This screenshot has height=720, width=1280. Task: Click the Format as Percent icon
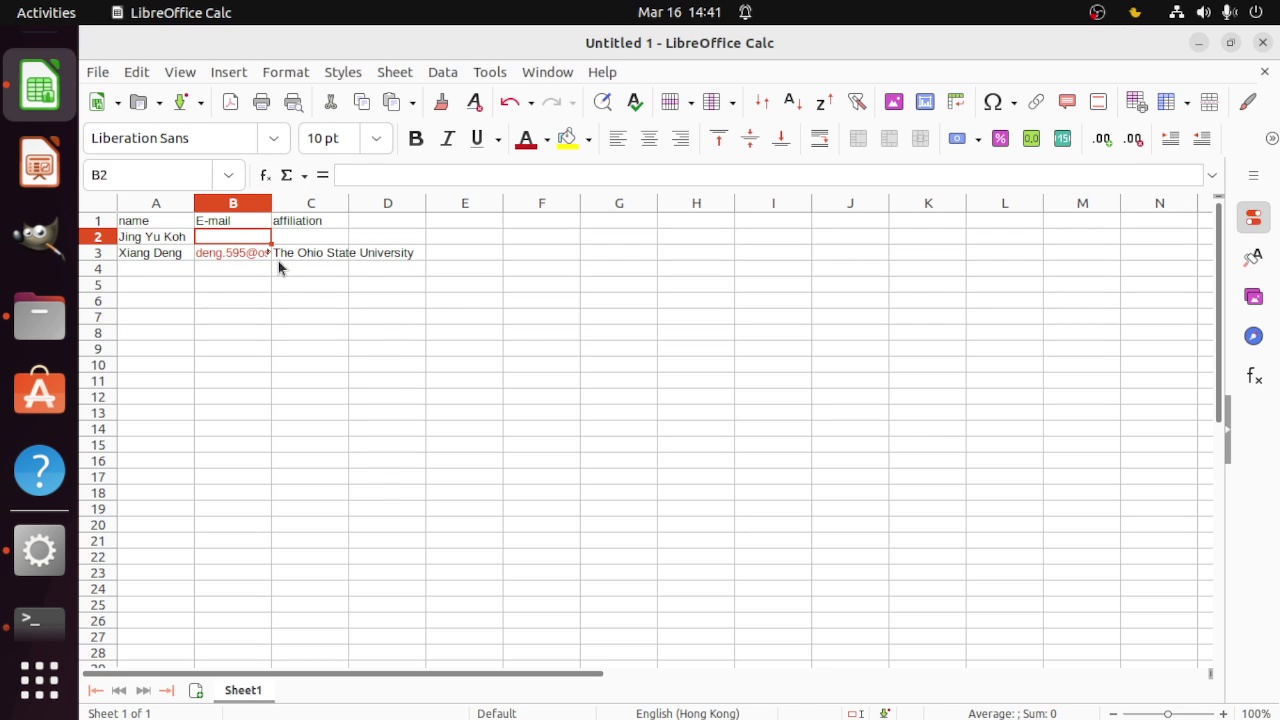1000,139
